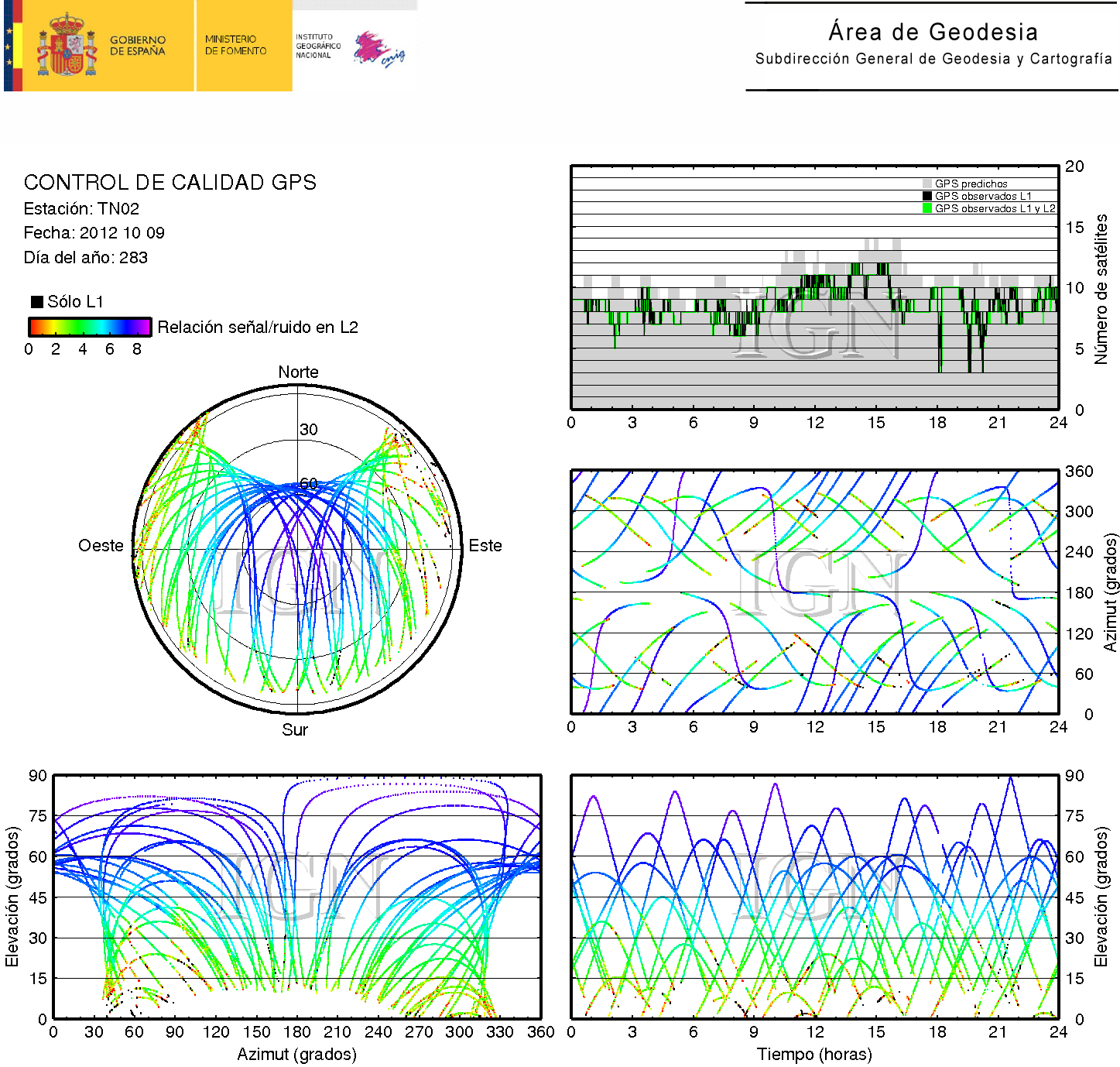Screen dimensions: 1120x1067
Task: Click the Sur label below the sky plot
Action: click(295, 730)
